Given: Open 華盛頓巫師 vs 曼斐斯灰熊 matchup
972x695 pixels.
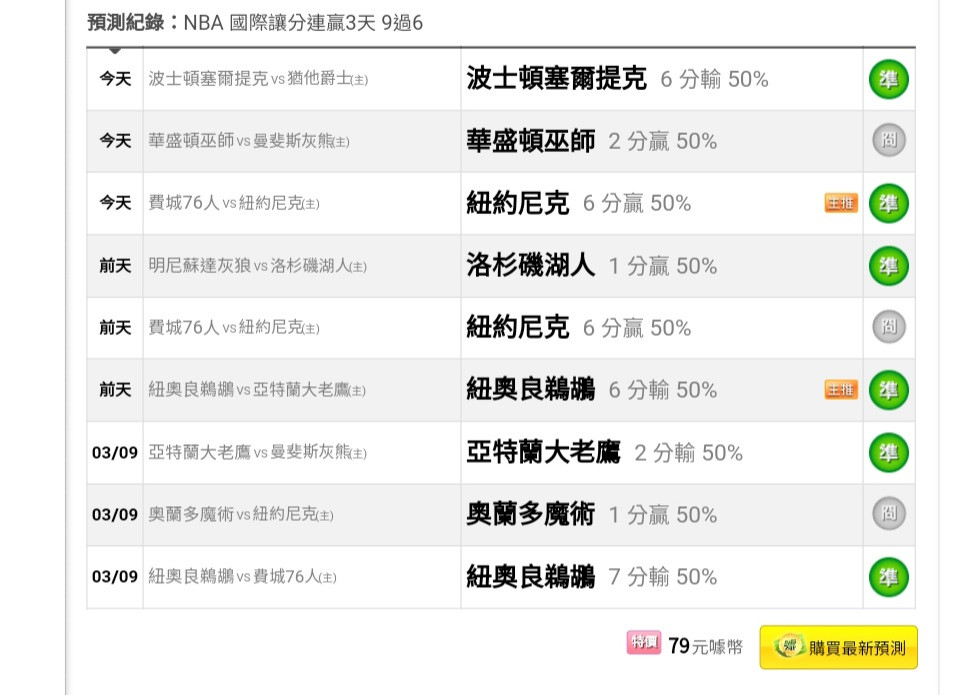Looking at the screenshot, I should pyautogui.click(x=249, y=141).
